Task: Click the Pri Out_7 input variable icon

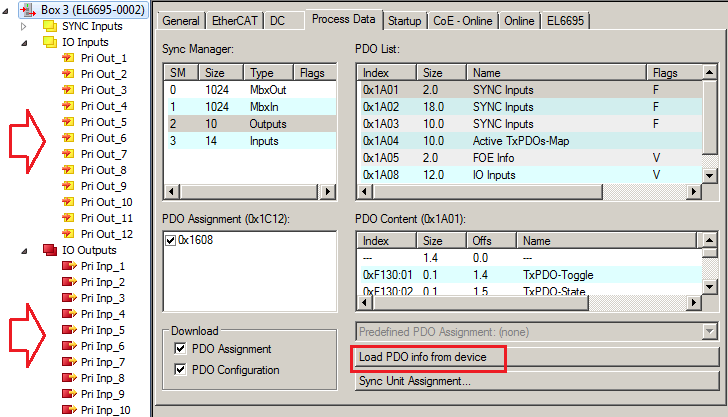Action: tap(68, 154)
